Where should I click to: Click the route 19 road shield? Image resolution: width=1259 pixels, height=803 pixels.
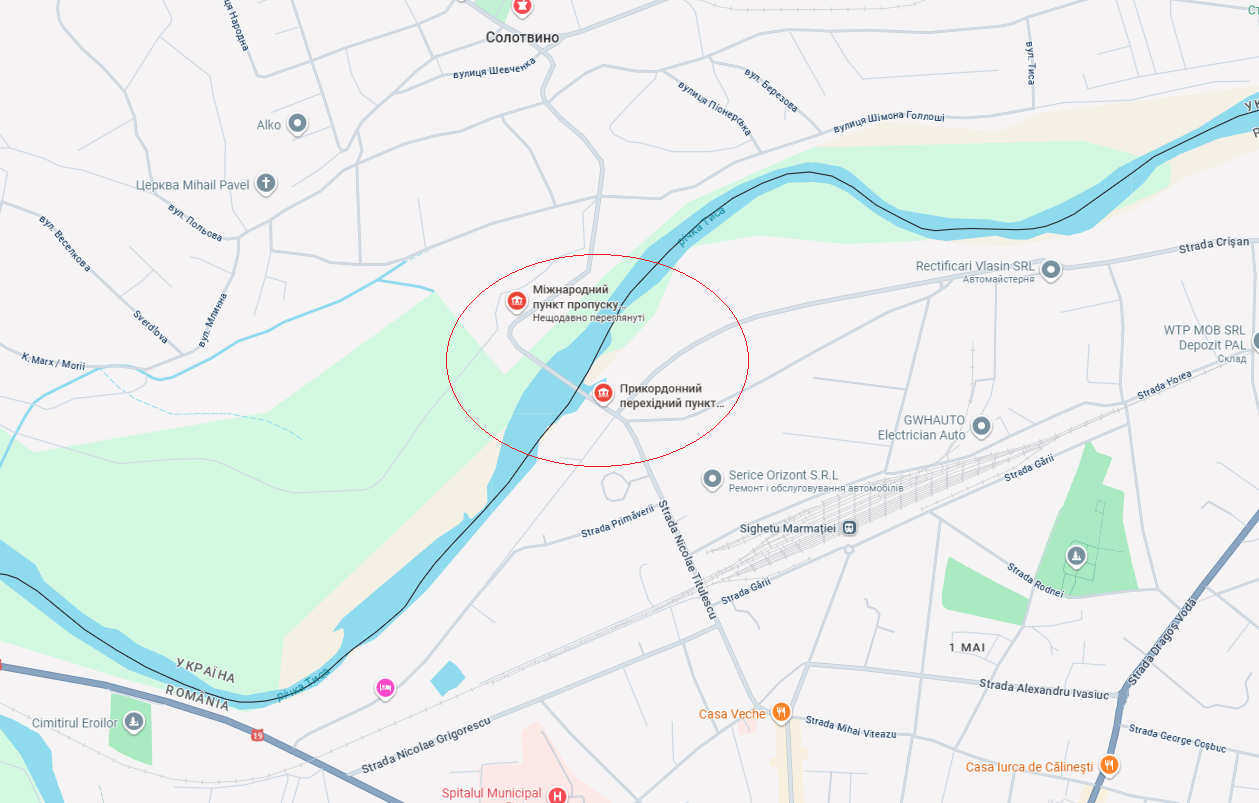(x=258, y=736)
